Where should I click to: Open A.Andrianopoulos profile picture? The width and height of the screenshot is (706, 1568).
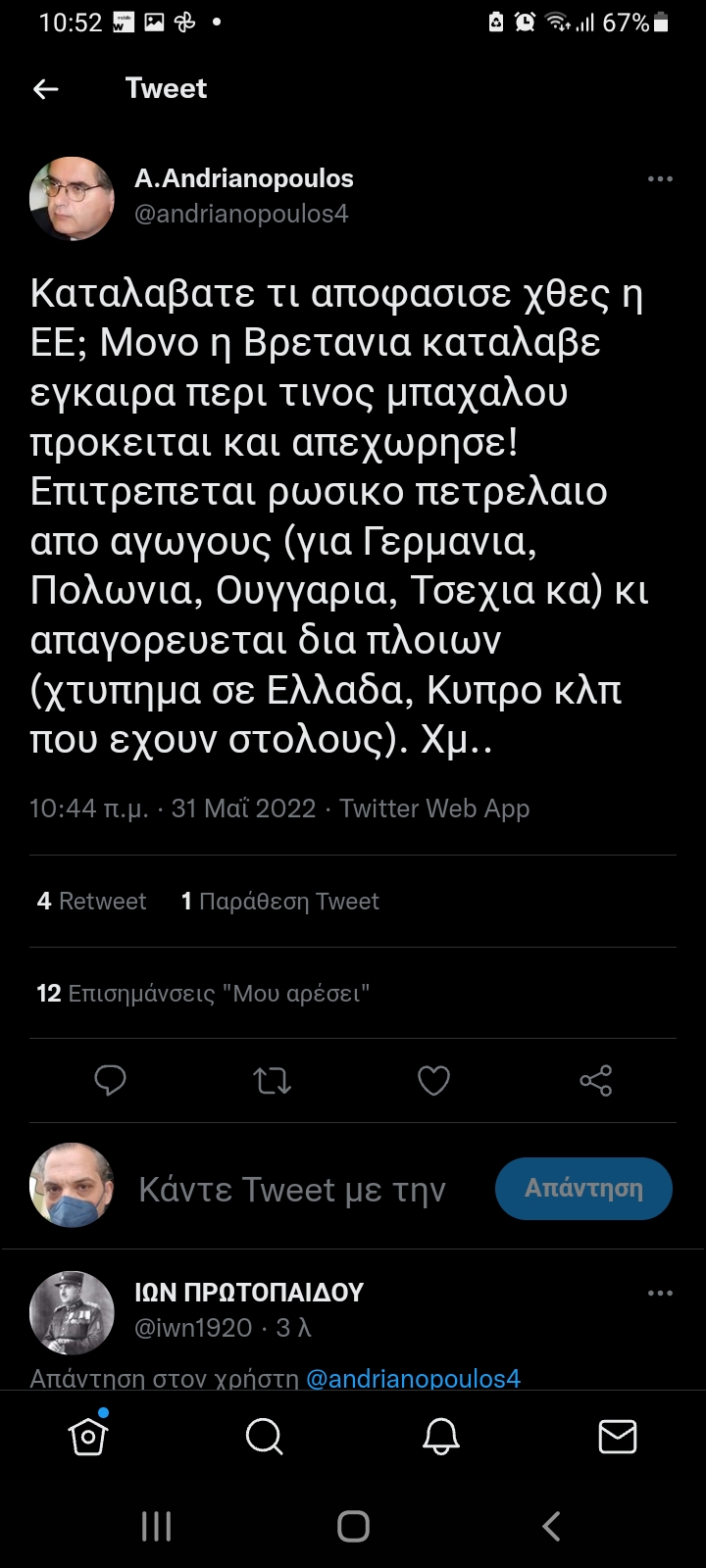[x=72, y=198]
